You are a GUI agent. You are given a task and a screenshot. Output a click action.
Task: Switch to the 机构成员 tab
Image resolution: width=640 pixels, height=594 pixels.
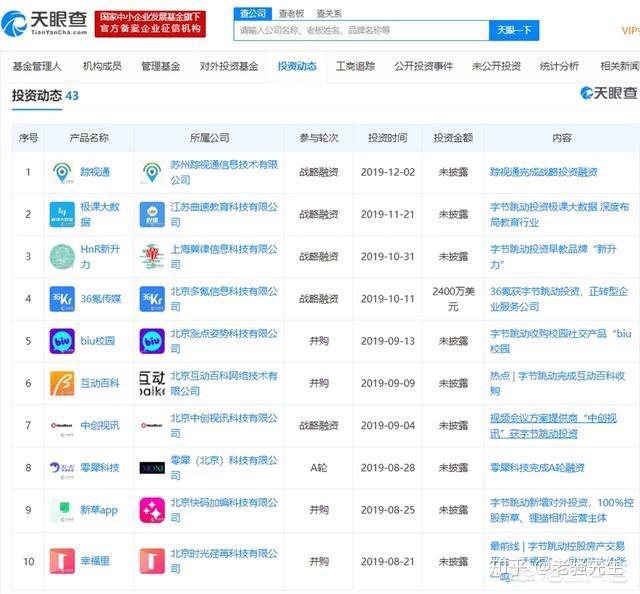pyautogui.click(x=102, y=66)
